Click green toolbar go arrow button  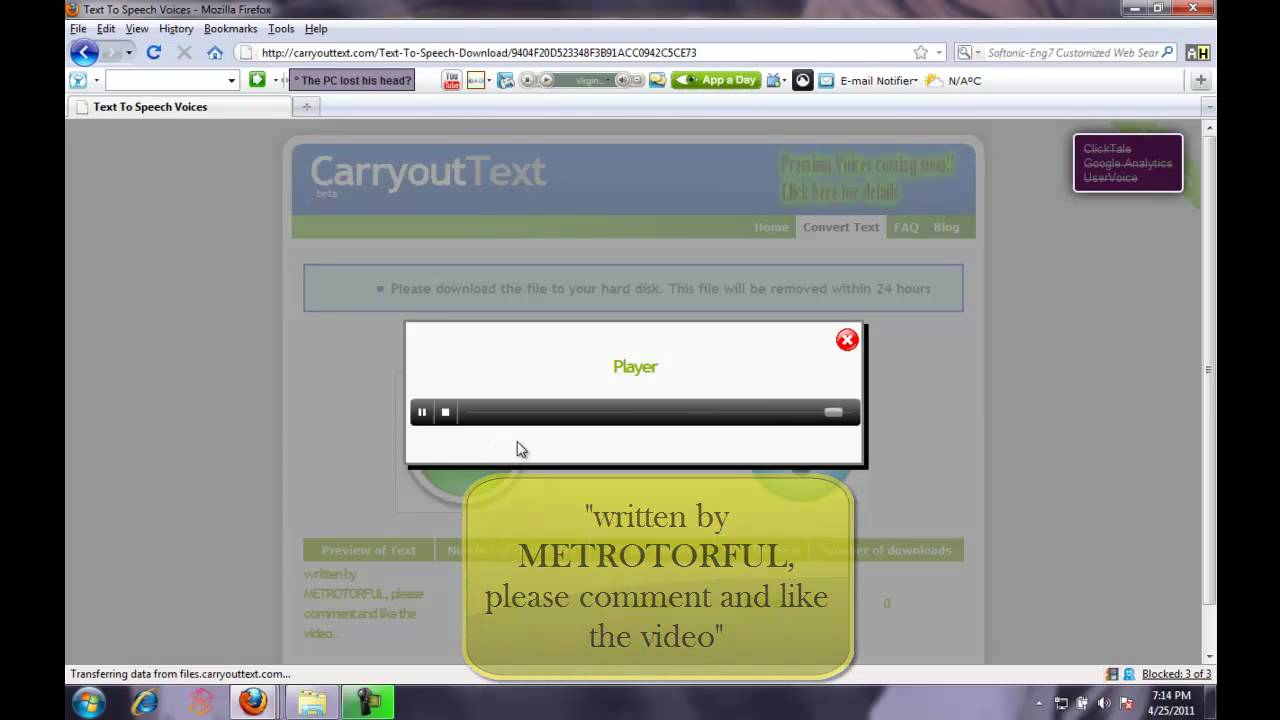tap(257, 80)
